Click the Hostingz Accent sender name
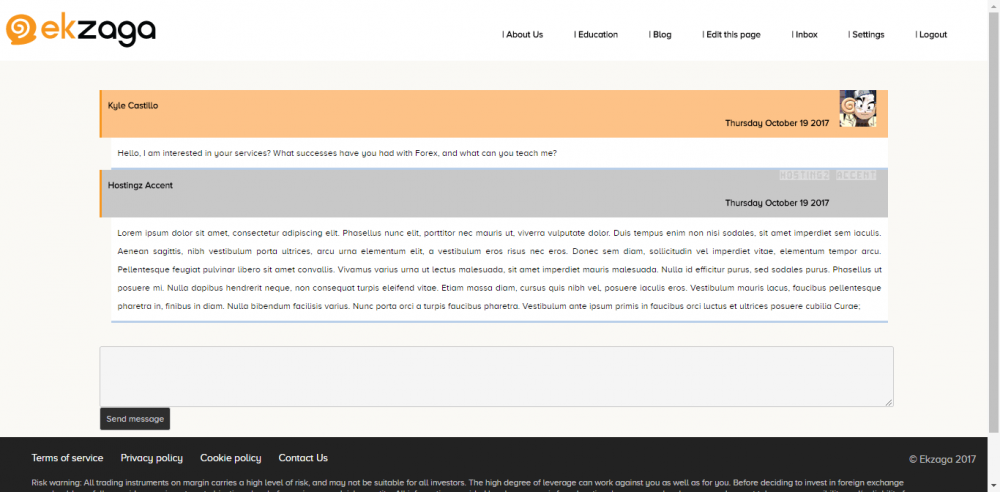The image size is (1000, 492). click(x=140, y=185)
